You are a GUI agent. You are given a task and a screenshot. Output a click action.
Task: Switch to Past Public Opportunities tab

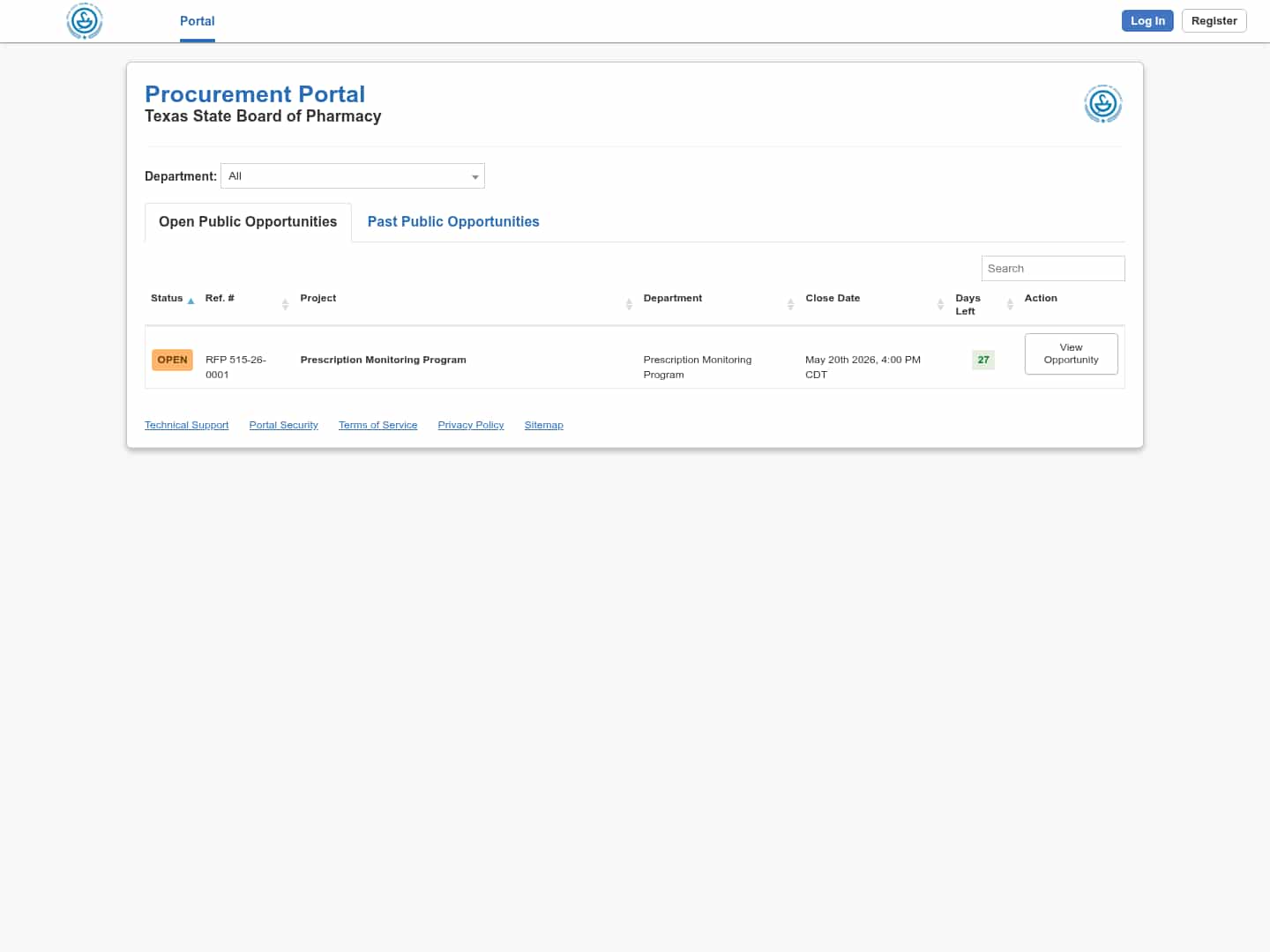pyautogui.click(x=453, y=222)
